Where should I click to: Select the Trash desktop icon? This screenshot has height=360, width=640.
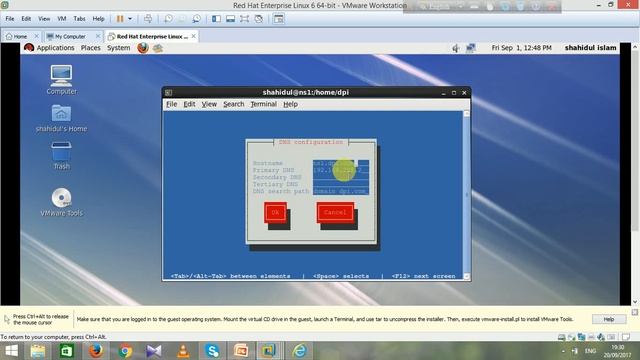pos(62,156)
